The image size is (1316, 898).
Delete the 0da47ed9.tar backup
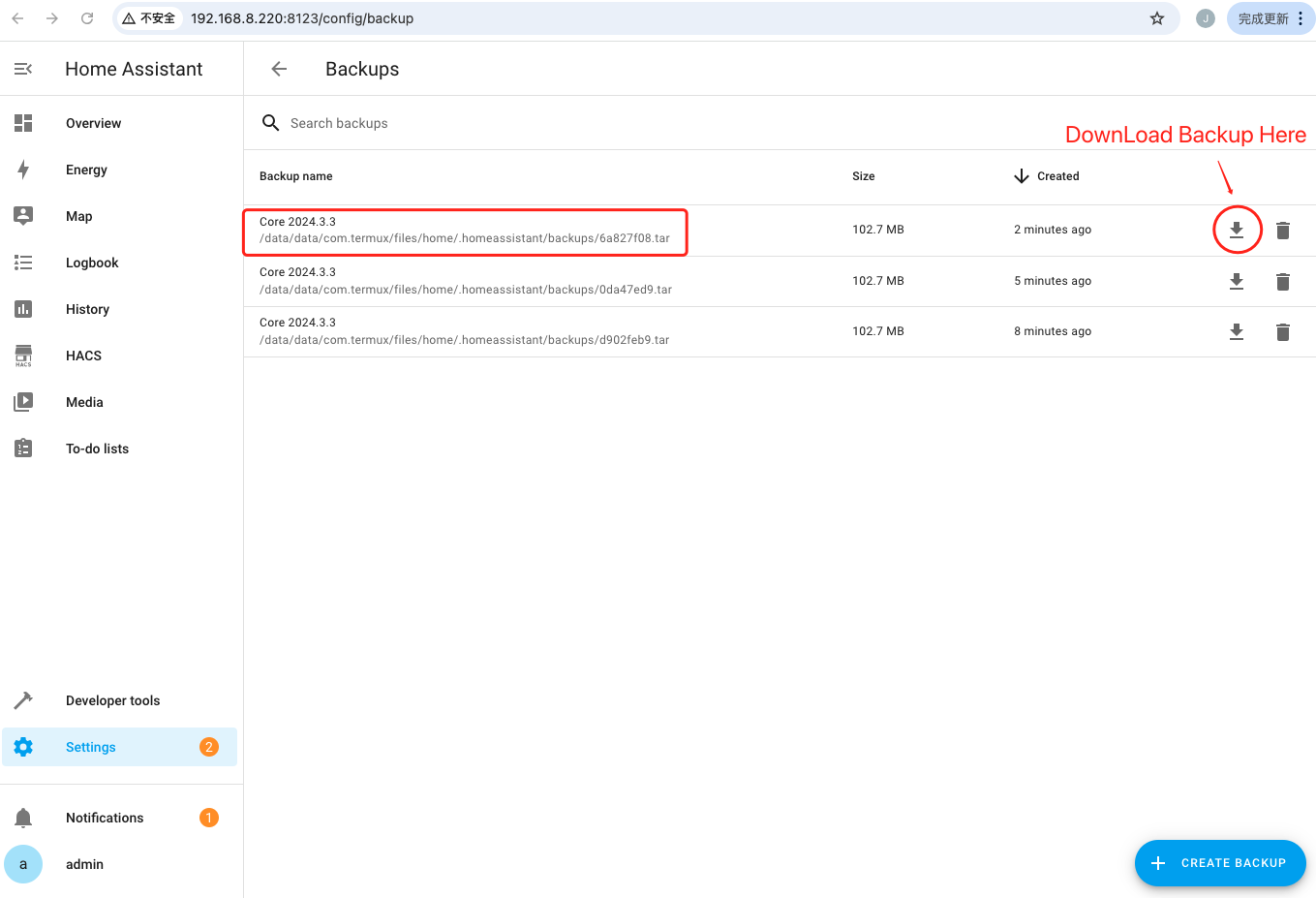(x=1282, y=282)
